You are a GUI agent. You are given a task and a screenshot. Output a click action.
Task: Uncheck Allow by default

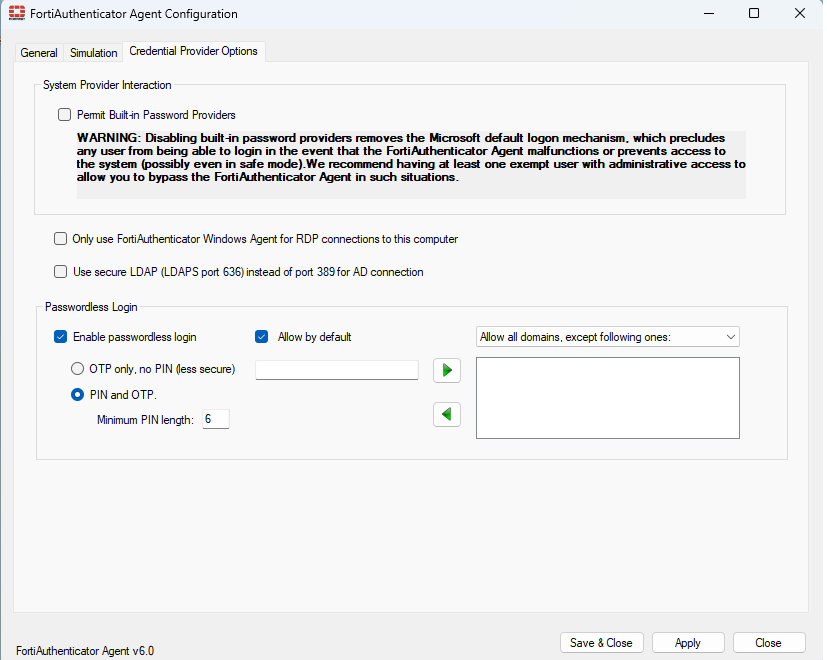261,337
